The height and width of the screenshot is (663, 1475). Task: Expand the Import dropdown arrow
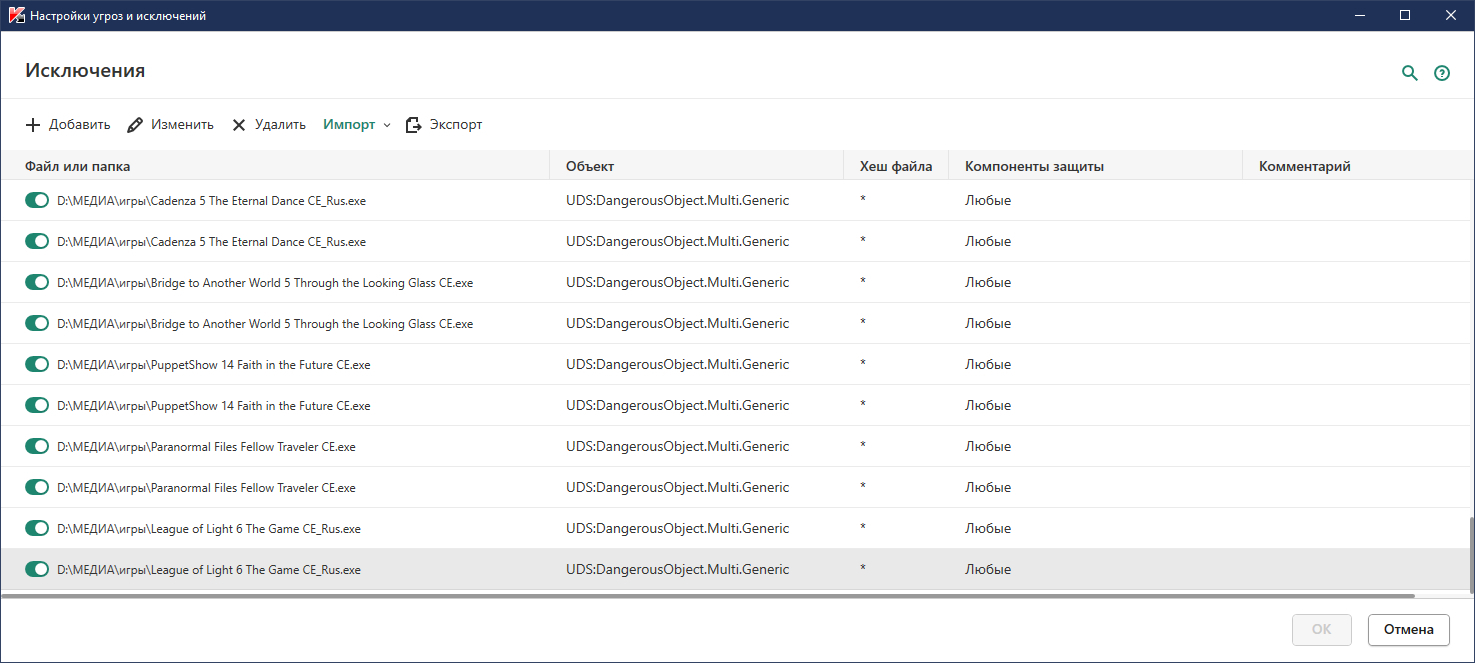[387, 126]
